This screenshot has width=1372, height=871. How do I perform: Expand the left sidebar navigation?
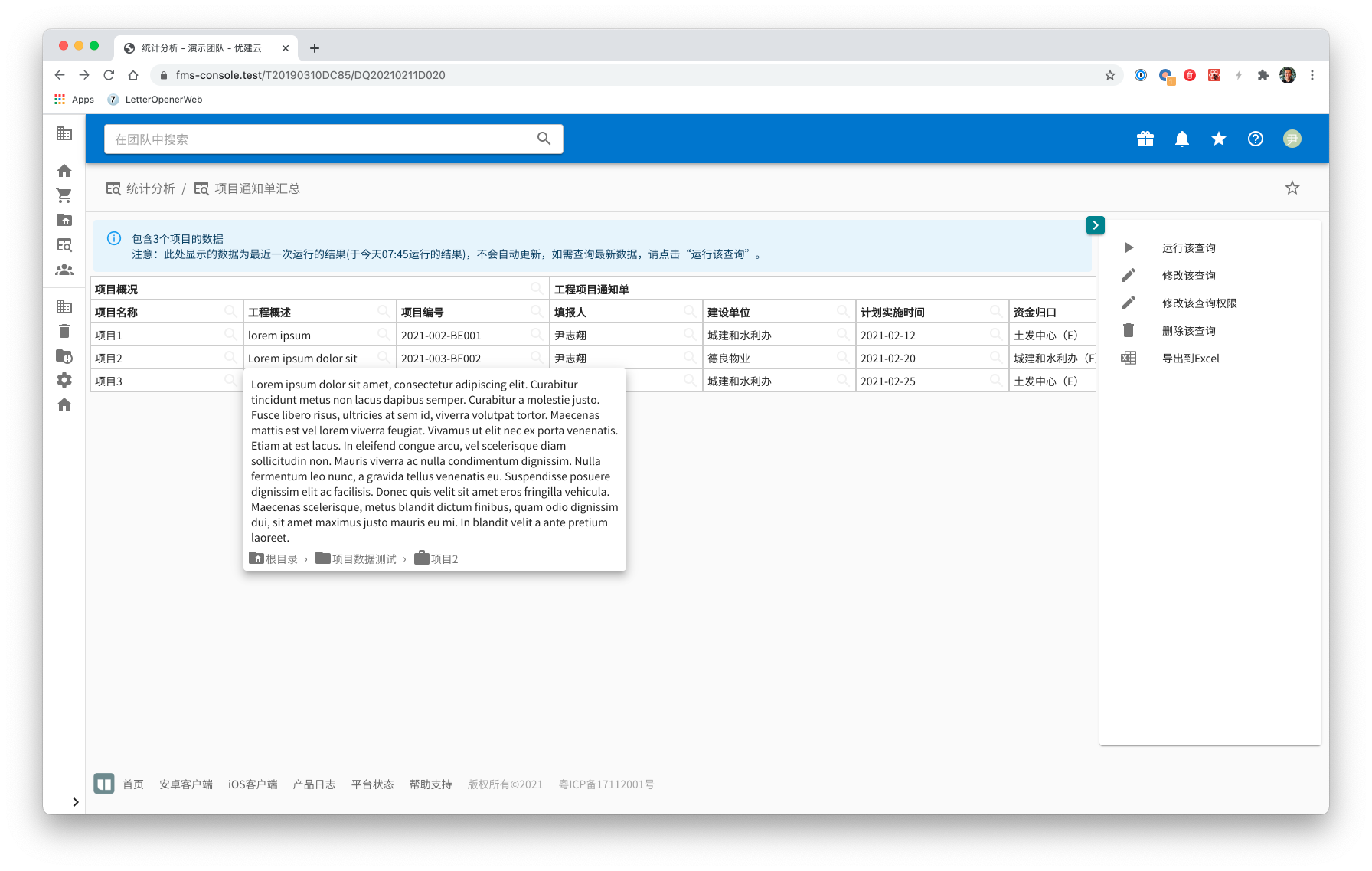(x=75, y=802)
